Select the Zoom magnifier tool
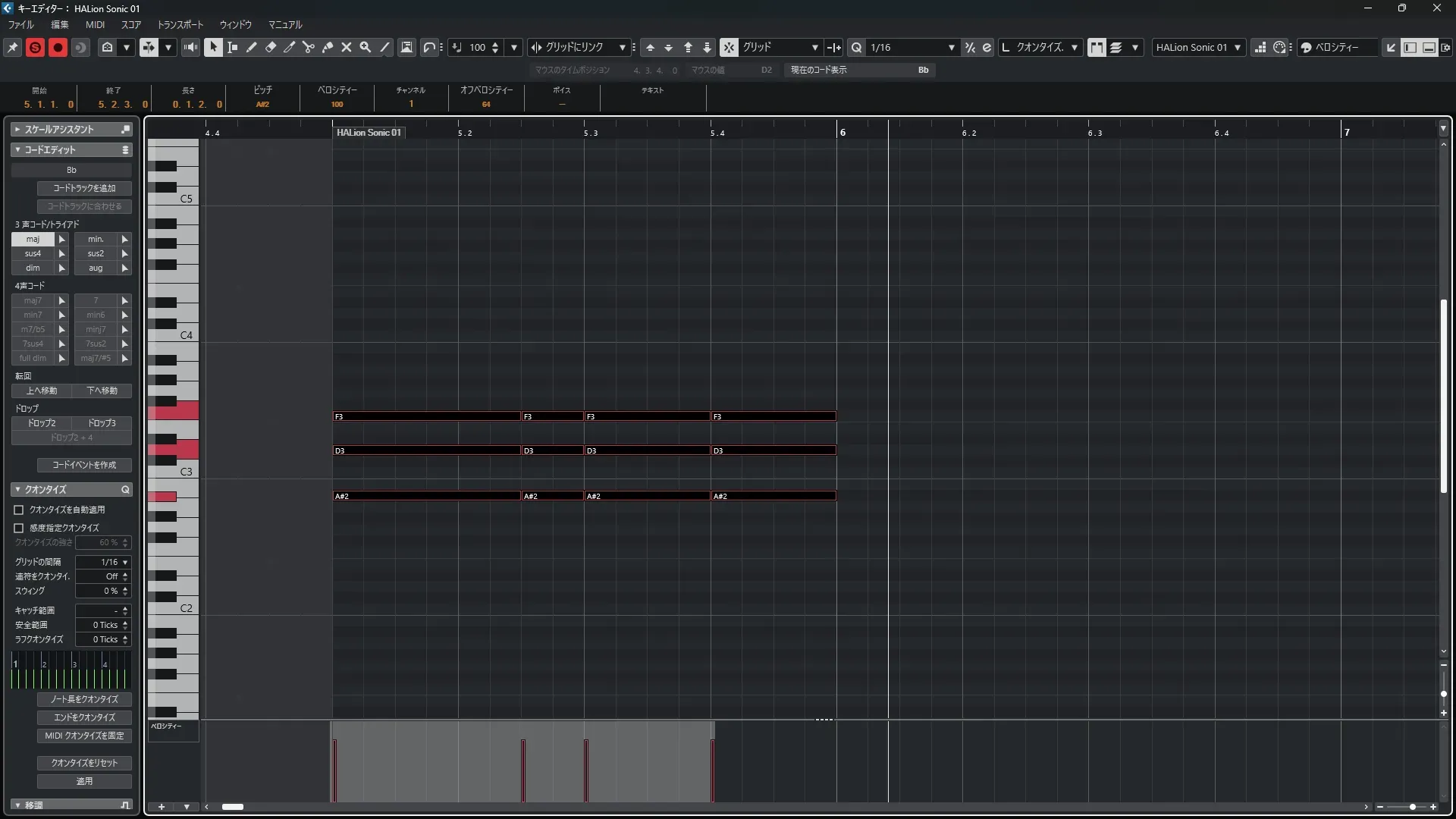Viewport: 1456px width, 819px height. pyautogui.click(x=366, y=47)
